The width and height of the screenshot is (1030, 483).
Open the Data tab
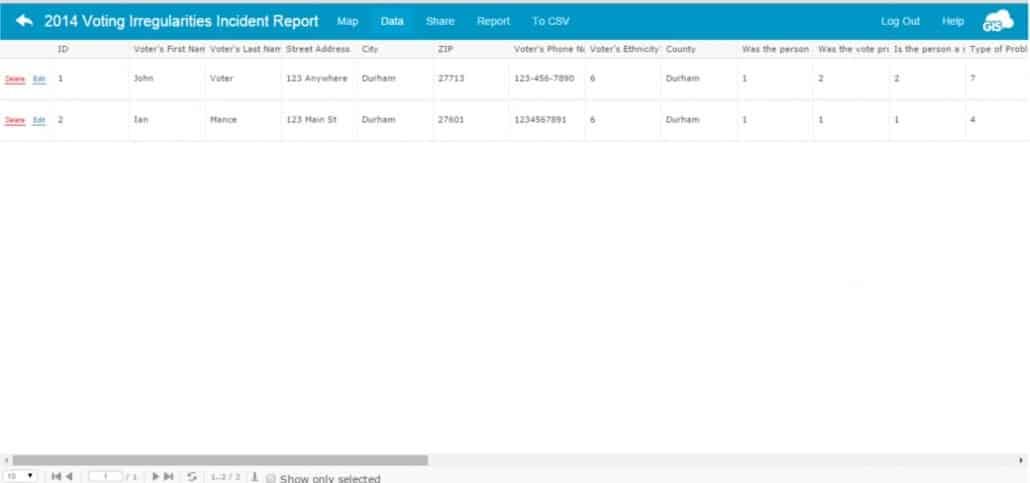click(392, 21)
